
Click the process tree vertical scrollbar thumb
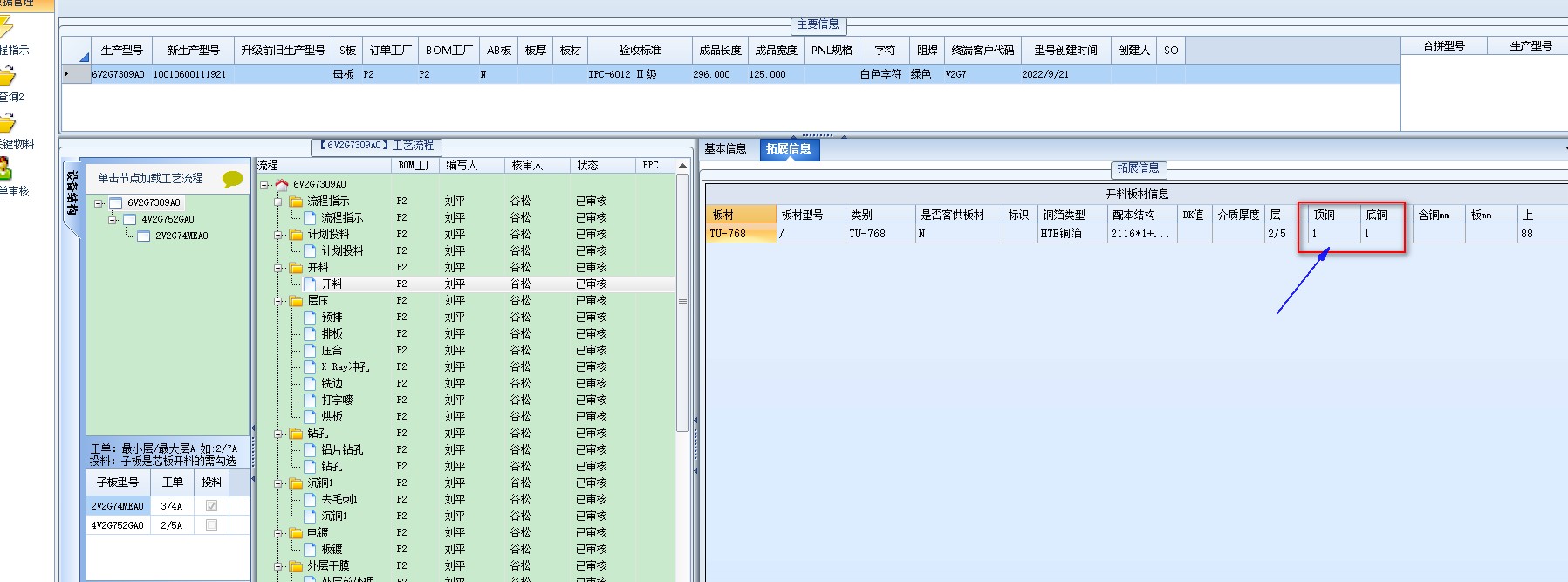click(682, 302)
